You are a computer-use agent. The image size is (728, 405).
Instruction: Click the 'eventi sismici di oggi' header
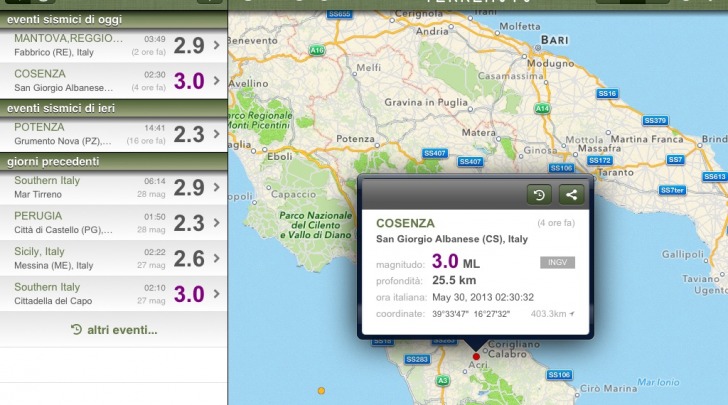(114, 20)
